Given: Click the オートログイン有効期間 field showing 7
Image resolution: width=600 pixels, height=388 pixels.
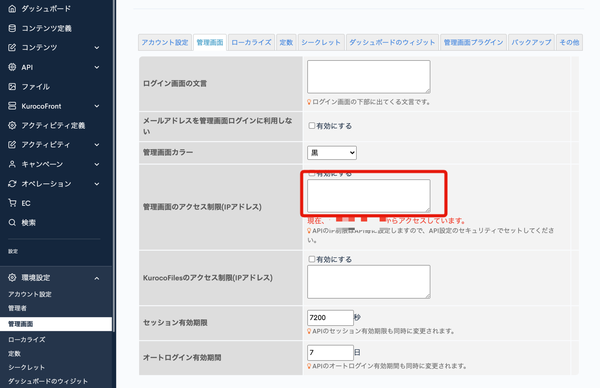Looking at the screenshot, I should pos(330,352).
